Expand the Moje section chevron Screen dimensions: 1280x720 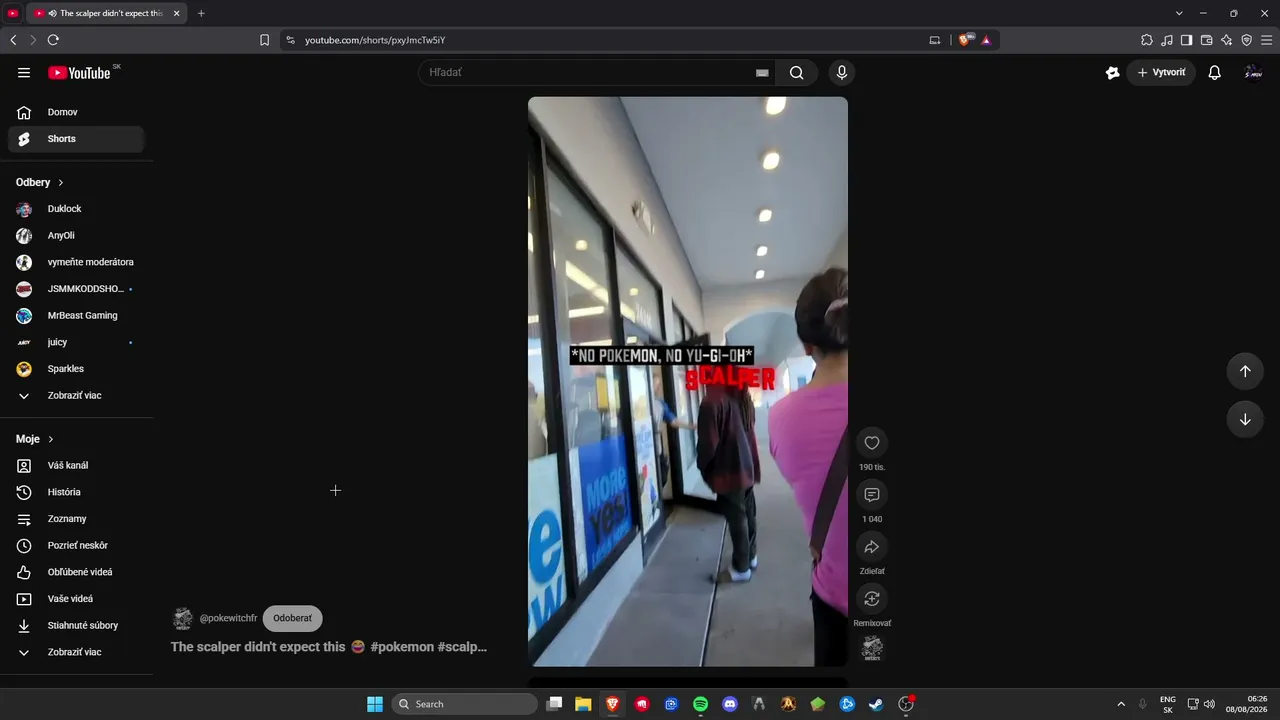click(51, 439)
